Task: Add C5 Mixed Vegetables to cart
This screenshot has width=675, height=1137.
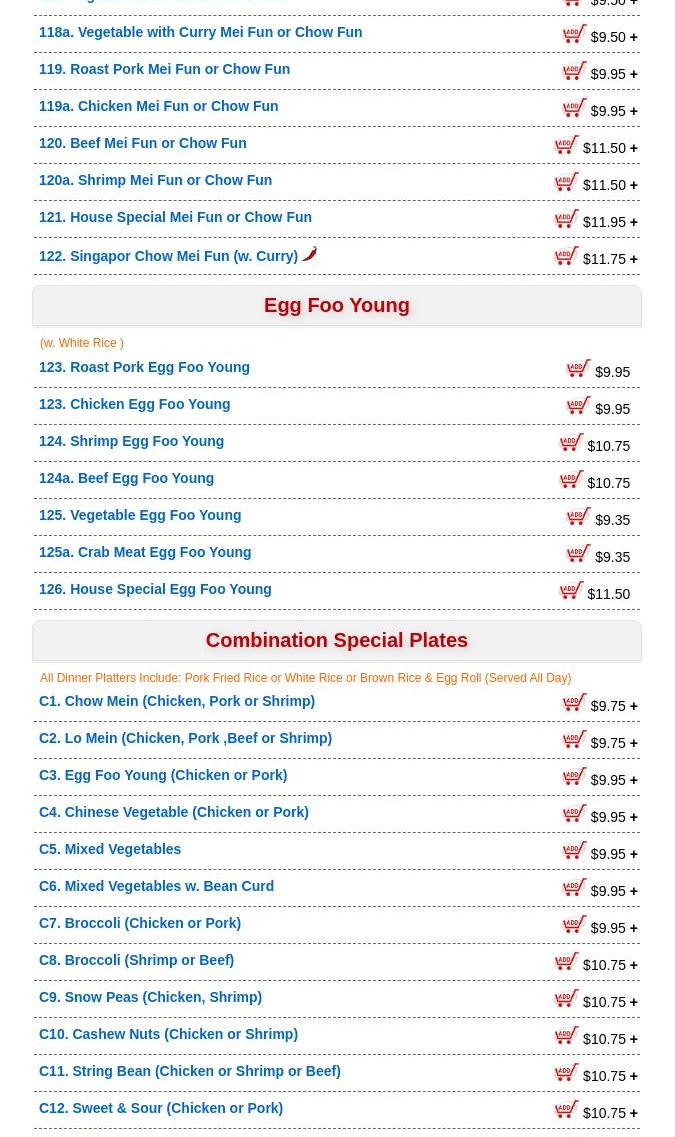Action: pos(575,851)
